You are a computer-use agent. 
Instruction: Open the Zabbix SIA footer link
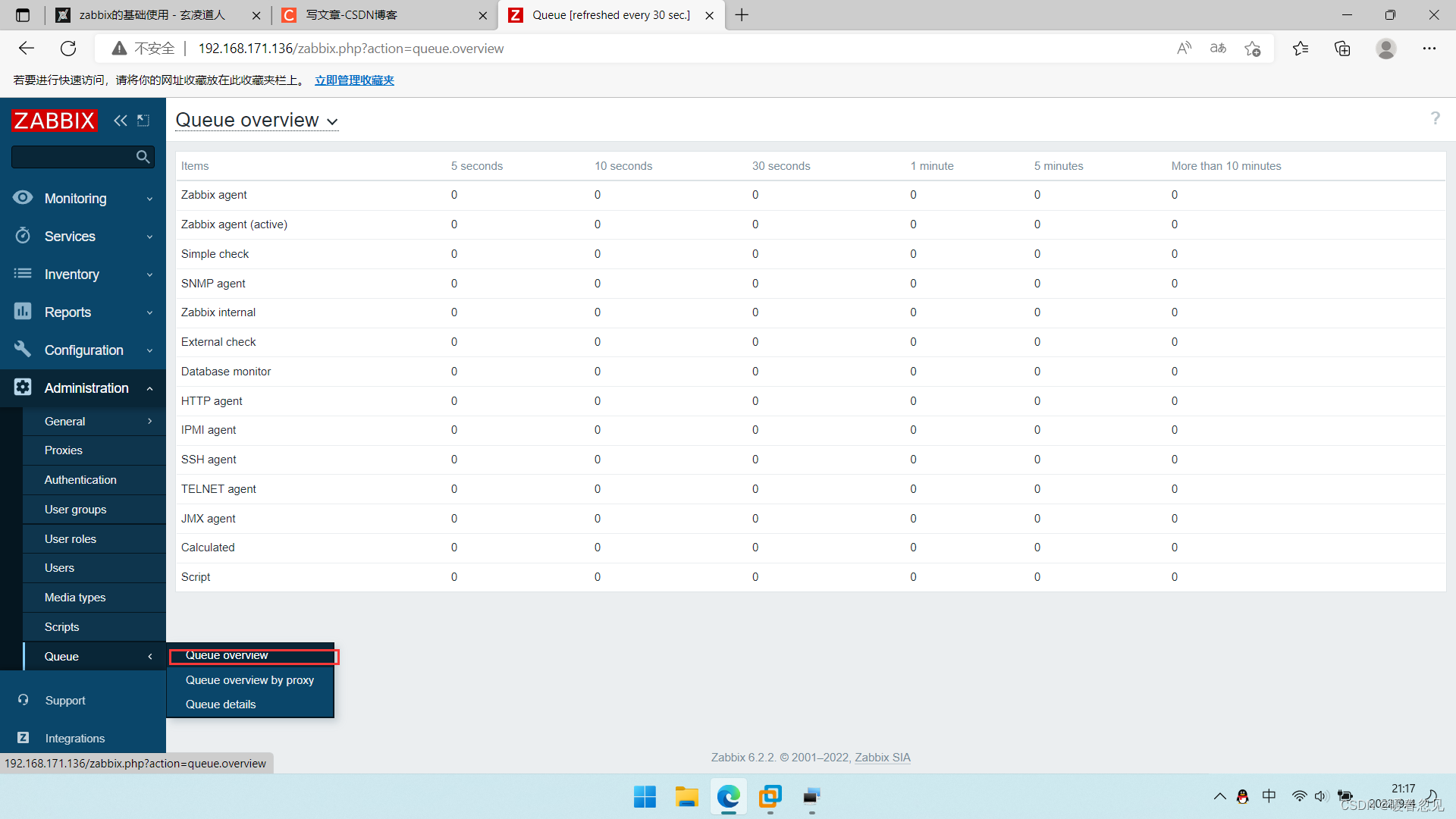coord(882,758)
